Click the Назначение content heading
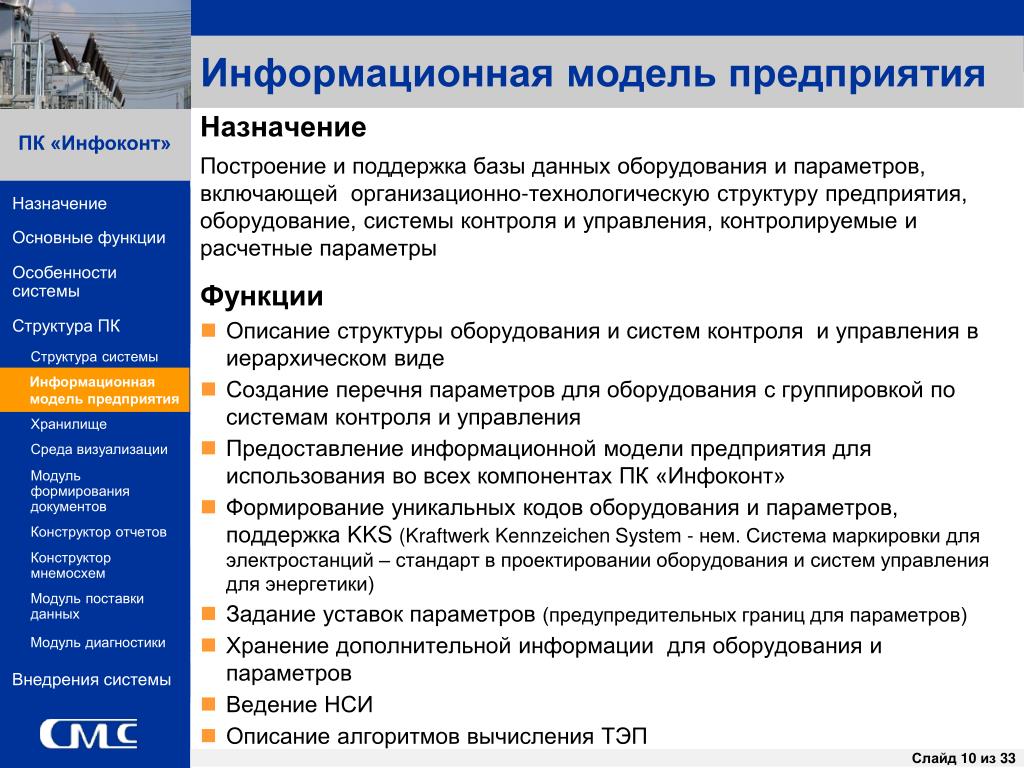The width and height of the screenshot is (1024, 768). coord(283,127)
